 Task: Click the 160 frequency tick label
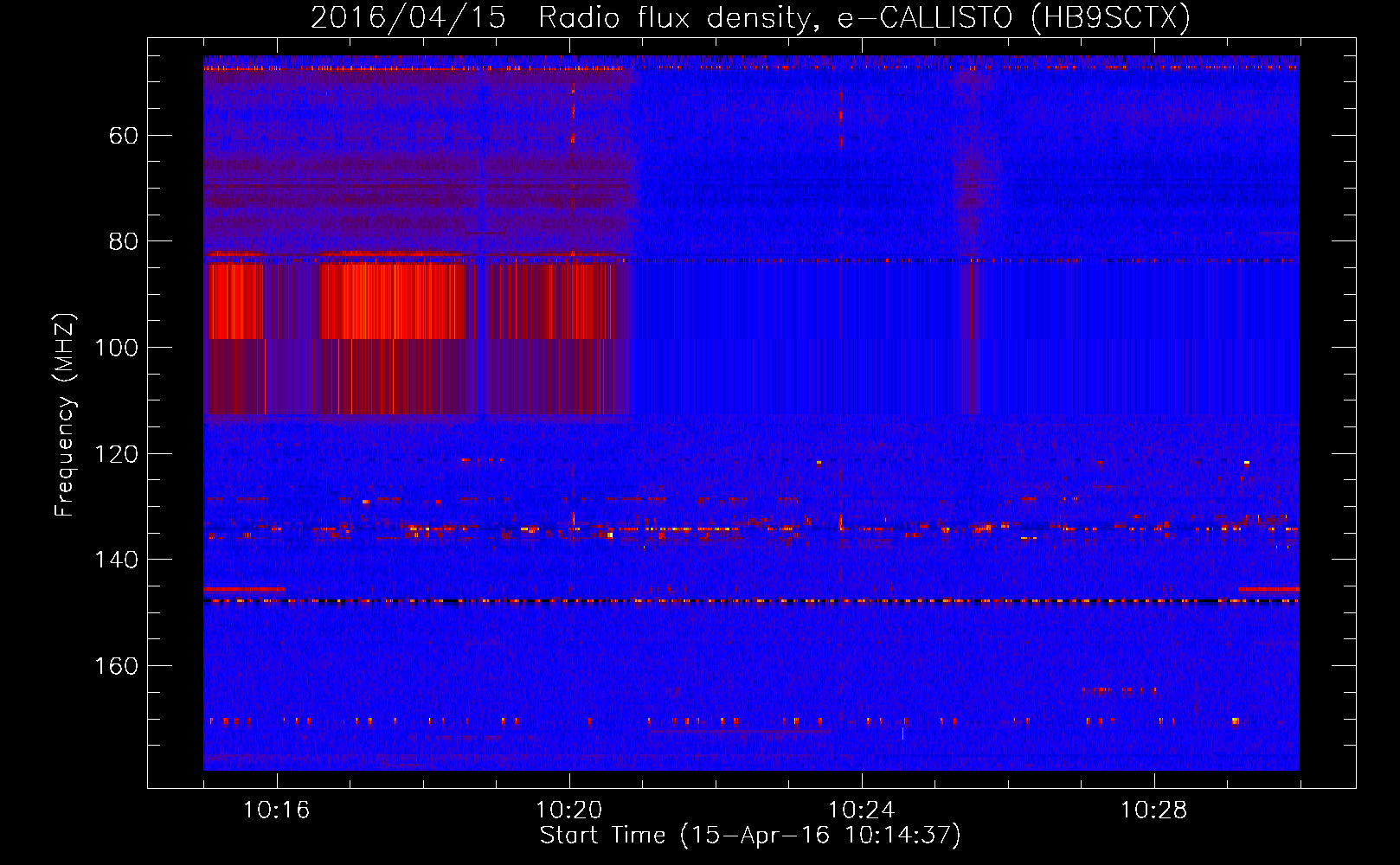point(116,666)
